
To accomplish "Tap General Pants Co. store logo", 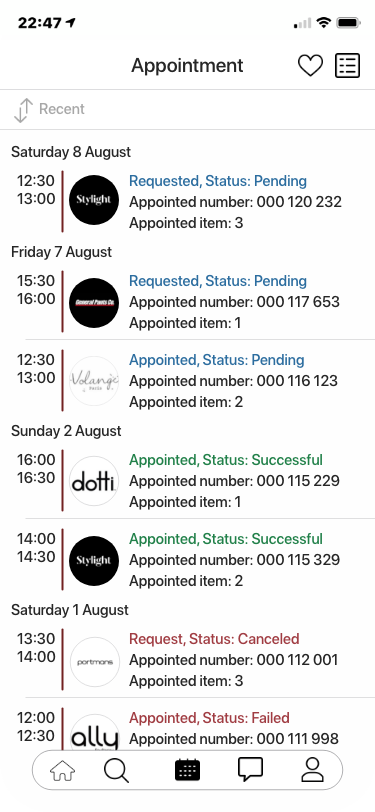I will click(x=94, y=302).
